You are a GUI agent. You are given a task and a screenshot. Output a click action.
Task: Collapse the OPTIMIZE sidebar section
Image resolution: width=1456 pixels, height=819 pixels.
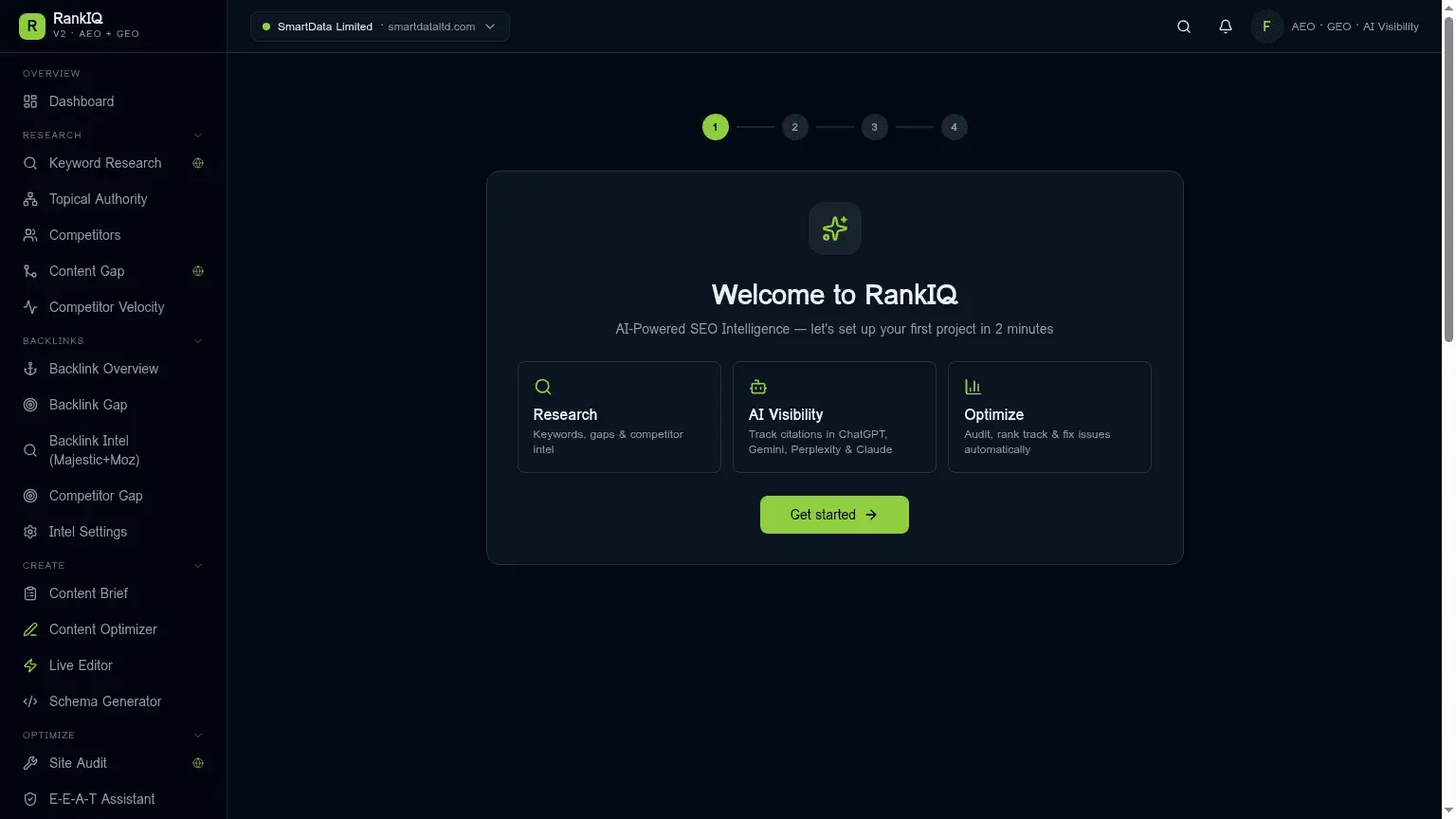pos(198,736)
